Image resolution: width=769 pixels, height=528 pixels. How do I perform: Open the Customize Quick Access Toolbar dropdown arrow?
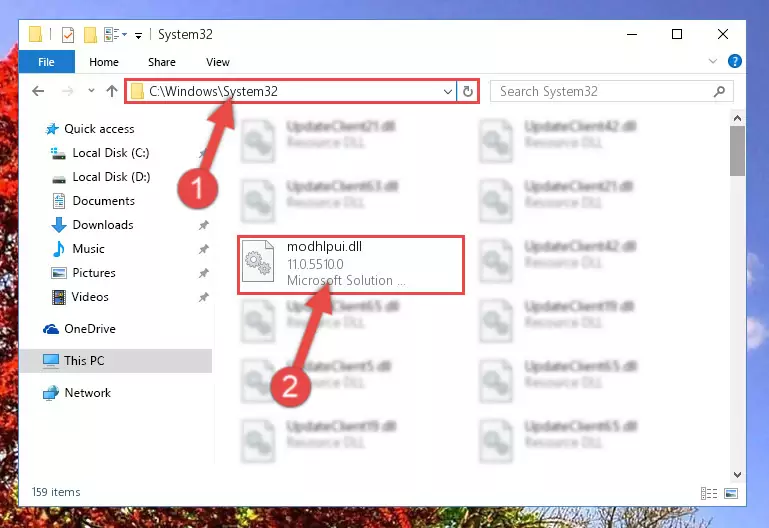point(138,35)
